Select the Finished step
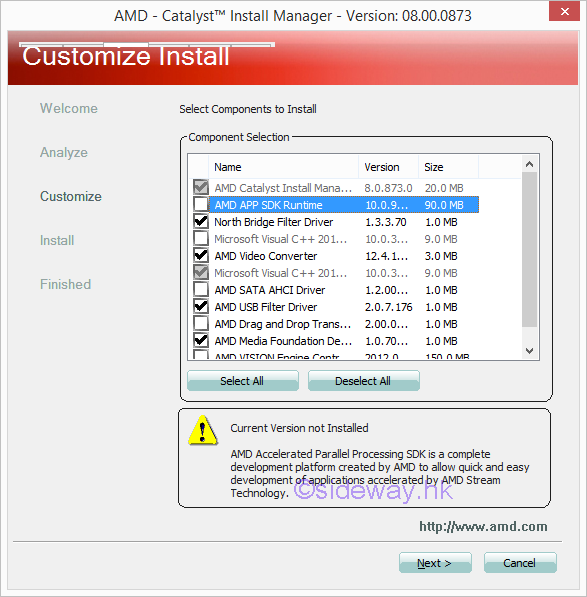Viewport: 587px width, 597px height. (65, 284)
